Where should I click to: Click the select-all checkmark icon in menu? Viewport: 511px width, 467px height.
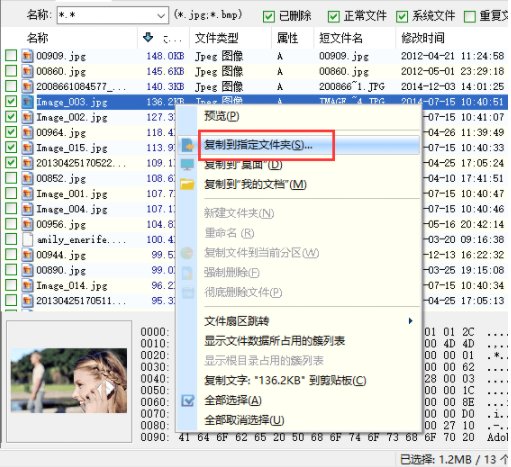click(x=188, y=400)
